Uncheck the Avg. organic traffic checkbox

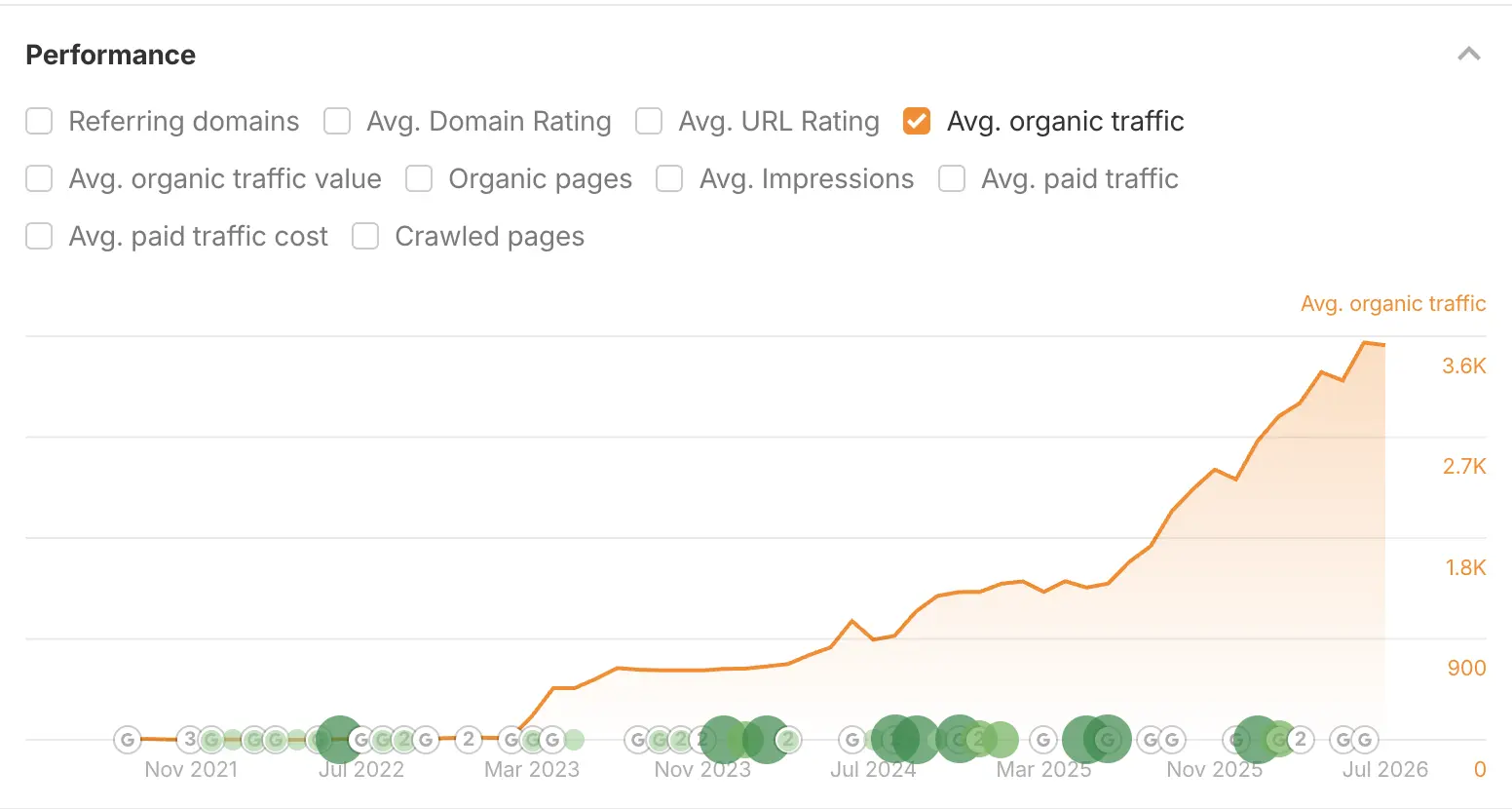pos(917,121)
